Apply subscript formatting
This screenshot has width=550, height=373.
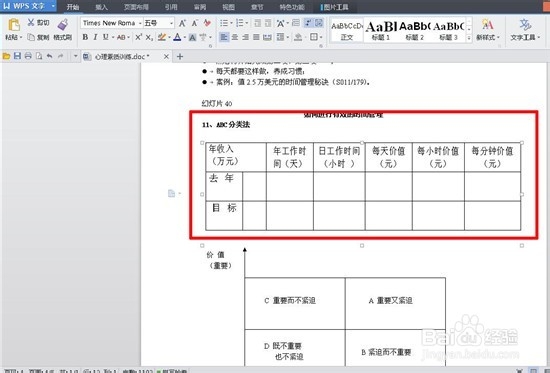149,37
